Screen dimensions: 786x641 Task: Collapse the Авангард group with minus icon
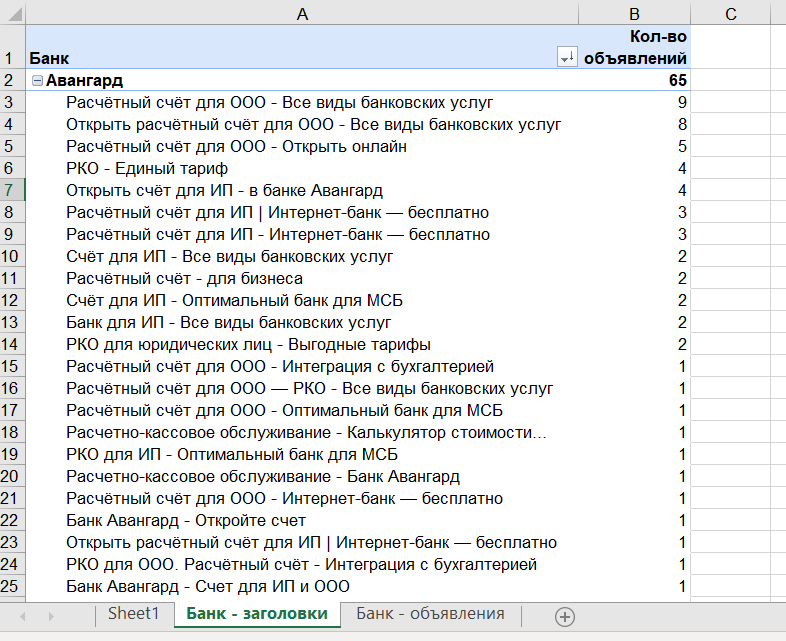[37, 81]
